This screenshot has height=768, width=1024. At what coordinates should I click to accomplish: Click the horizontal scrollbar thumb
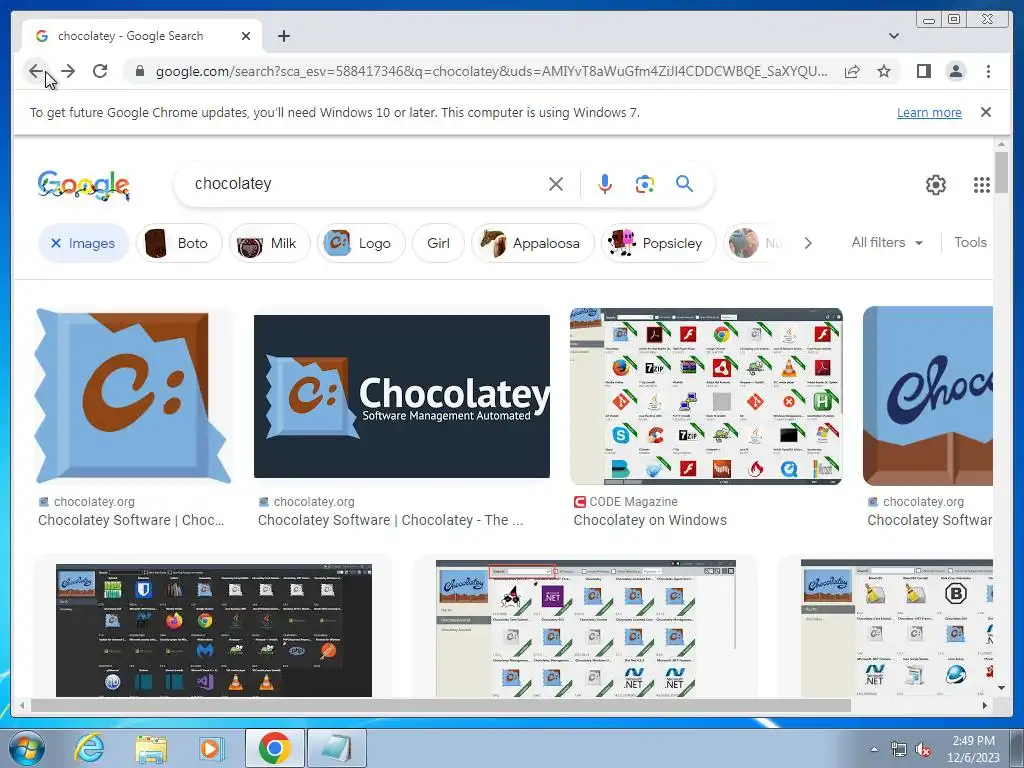pos(441,705)
